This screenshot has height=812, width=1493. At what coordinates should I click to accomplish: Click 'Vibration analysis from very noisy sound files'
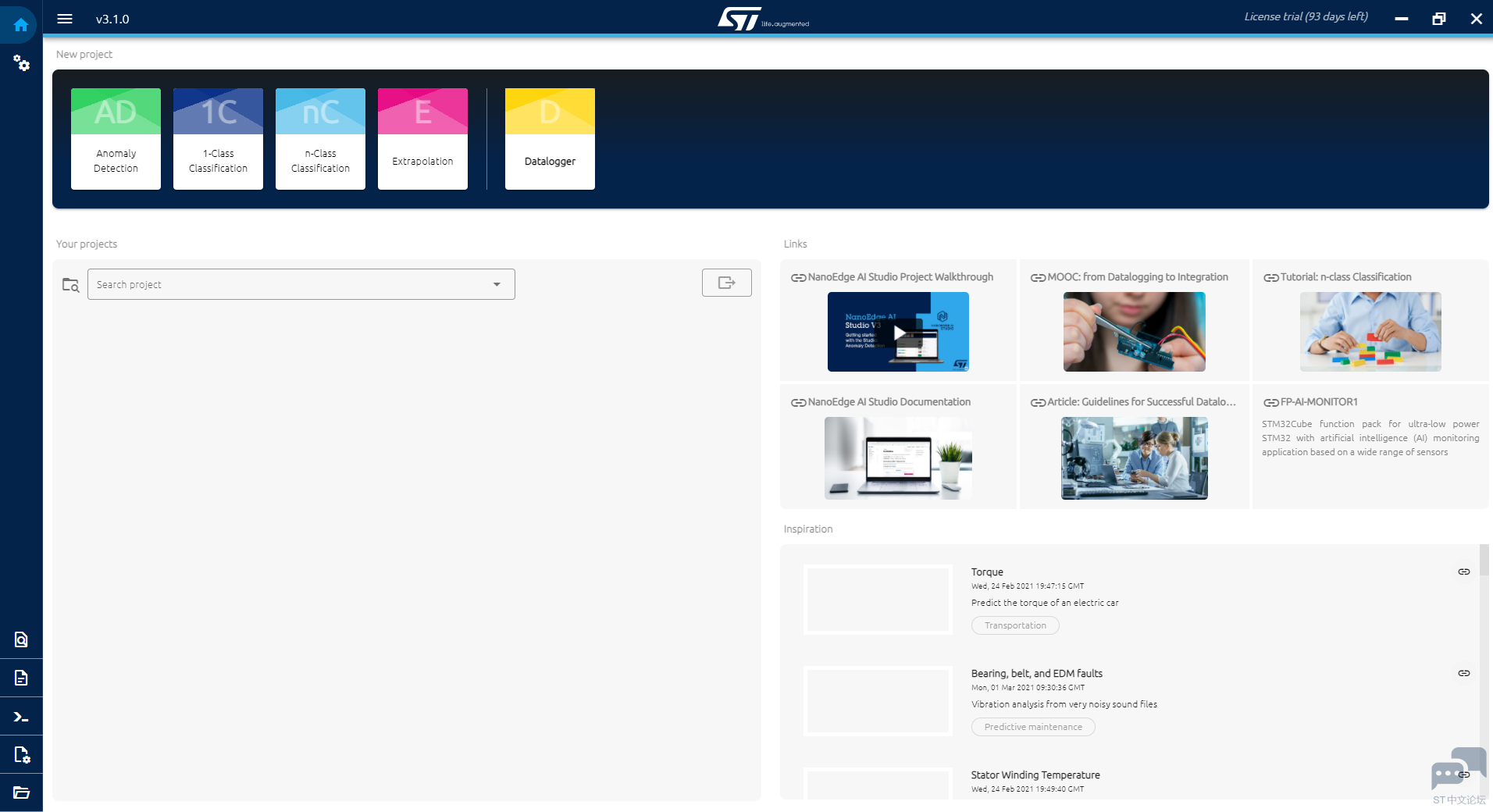pyautogui.click(x=1064, y=704)
